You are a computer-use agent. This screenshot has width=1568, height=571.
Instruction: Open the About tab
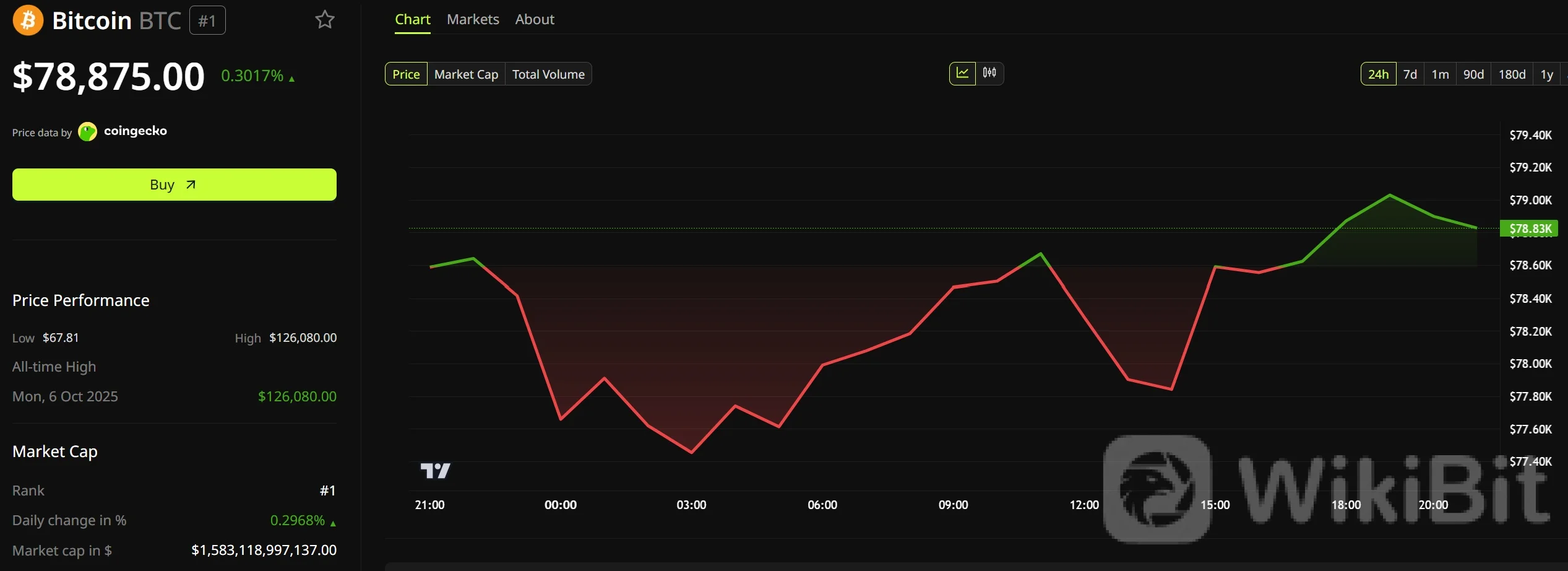pyautogui.click(x=535, y=19)
